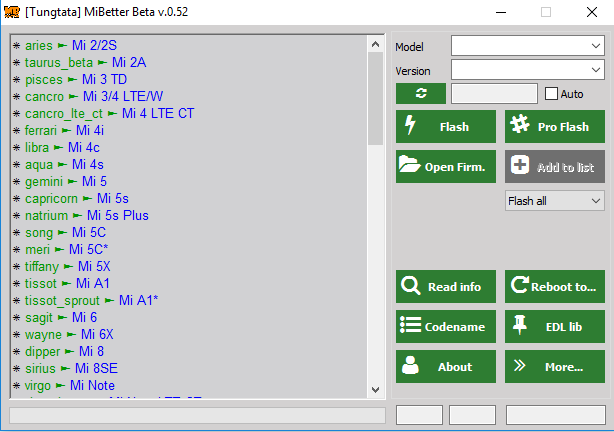The height and width of the screenshot is (432, 614).
Task: Click the Open Firm. button label
Action: (455, 167)
